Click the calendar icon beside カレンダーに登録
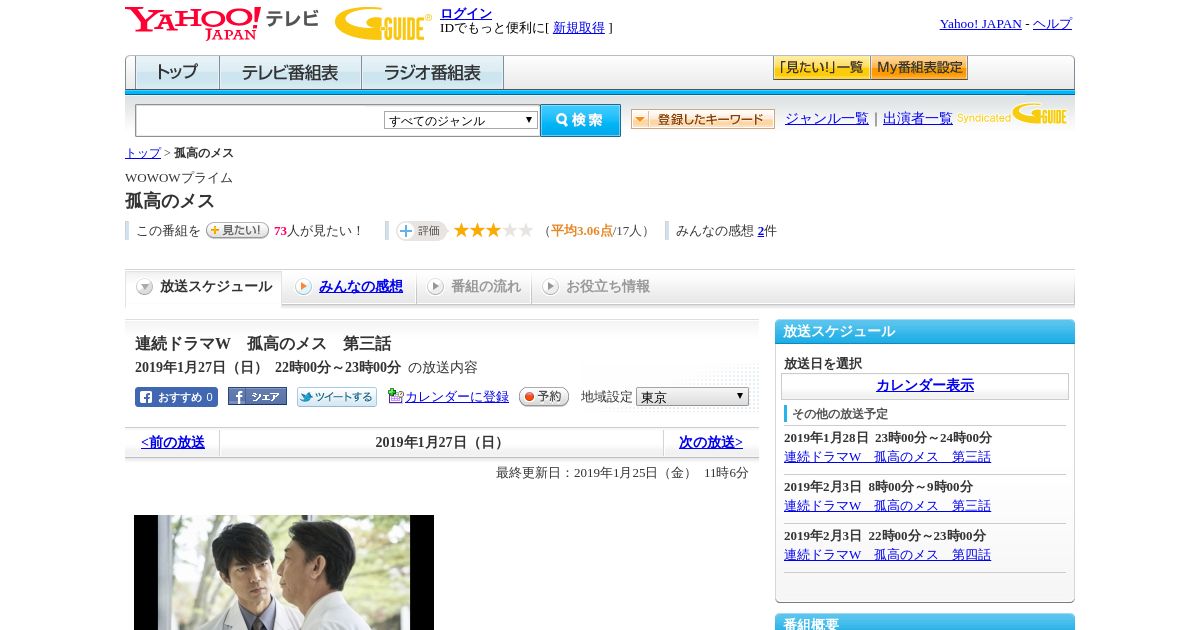1200x630 pixels. coord(395,396)
